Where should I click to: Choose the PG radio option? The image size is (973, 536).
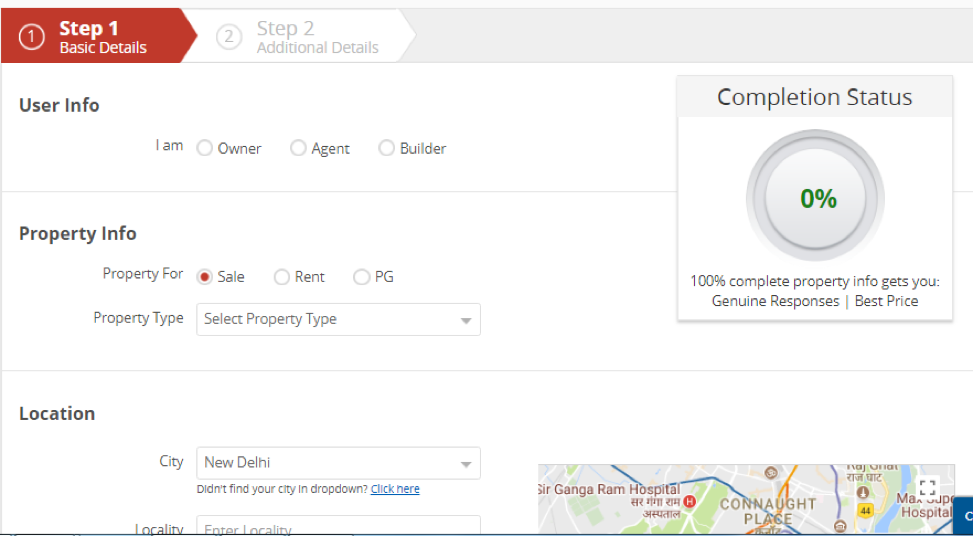click(362, 277)
